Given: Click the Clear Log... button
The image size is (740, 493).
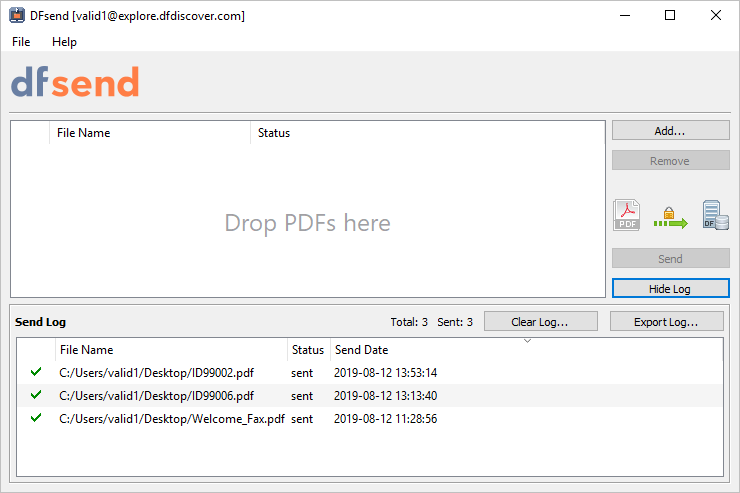Looking at the screenshot, I should (541, 322).
